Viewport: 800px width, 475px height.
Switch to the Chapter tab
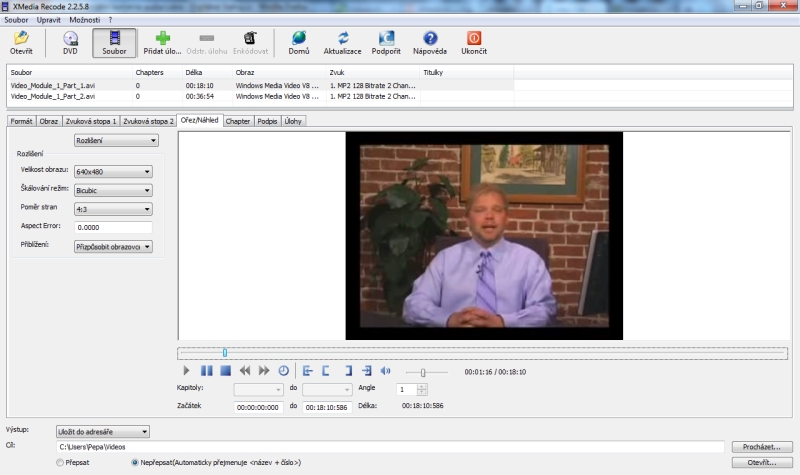238,121
